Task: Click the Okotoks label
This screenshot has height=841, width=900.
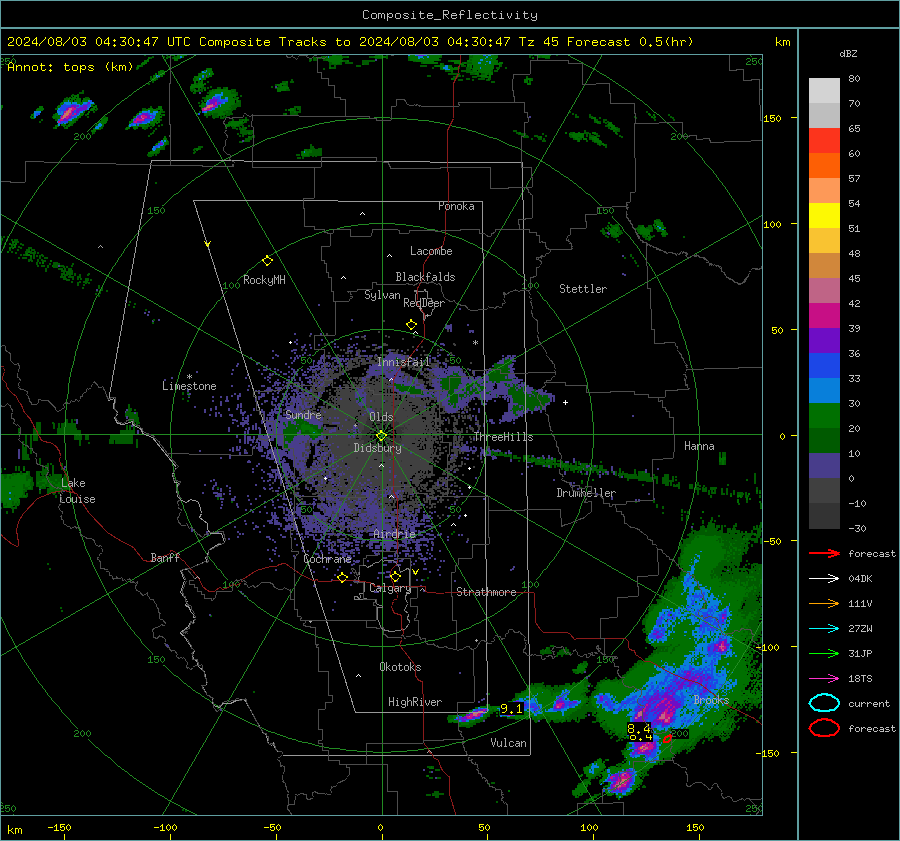Action: [x=400, y=667]
